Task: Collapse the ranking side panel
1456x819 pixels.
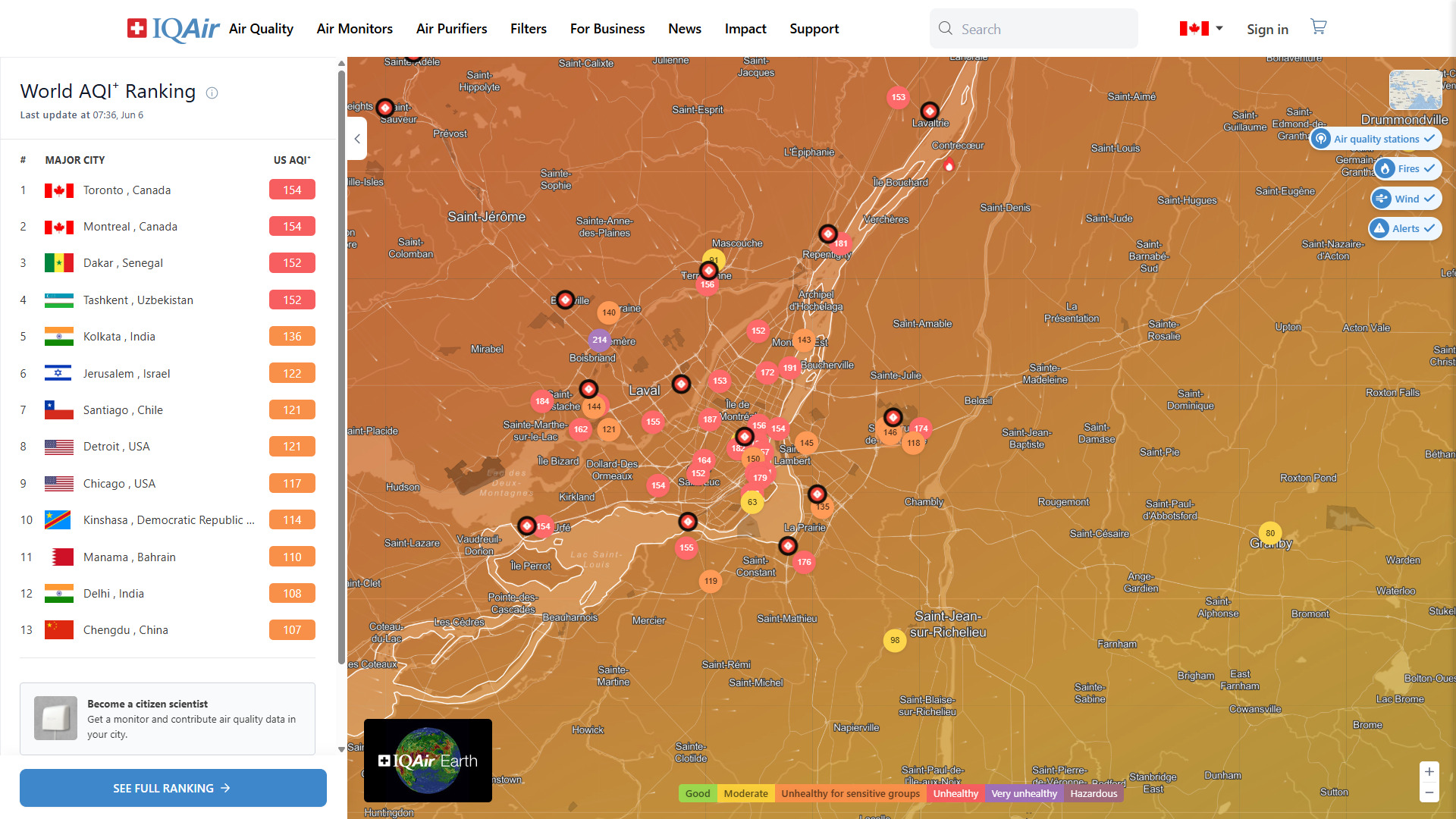Action: [357, 139]
